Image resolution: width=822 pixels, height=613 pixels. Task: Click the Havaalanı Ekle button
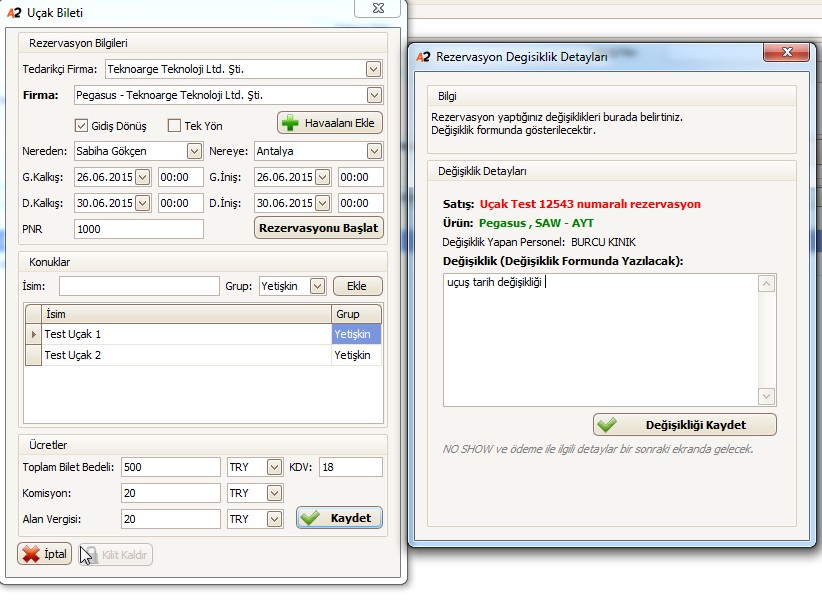(x=330, y=123)
